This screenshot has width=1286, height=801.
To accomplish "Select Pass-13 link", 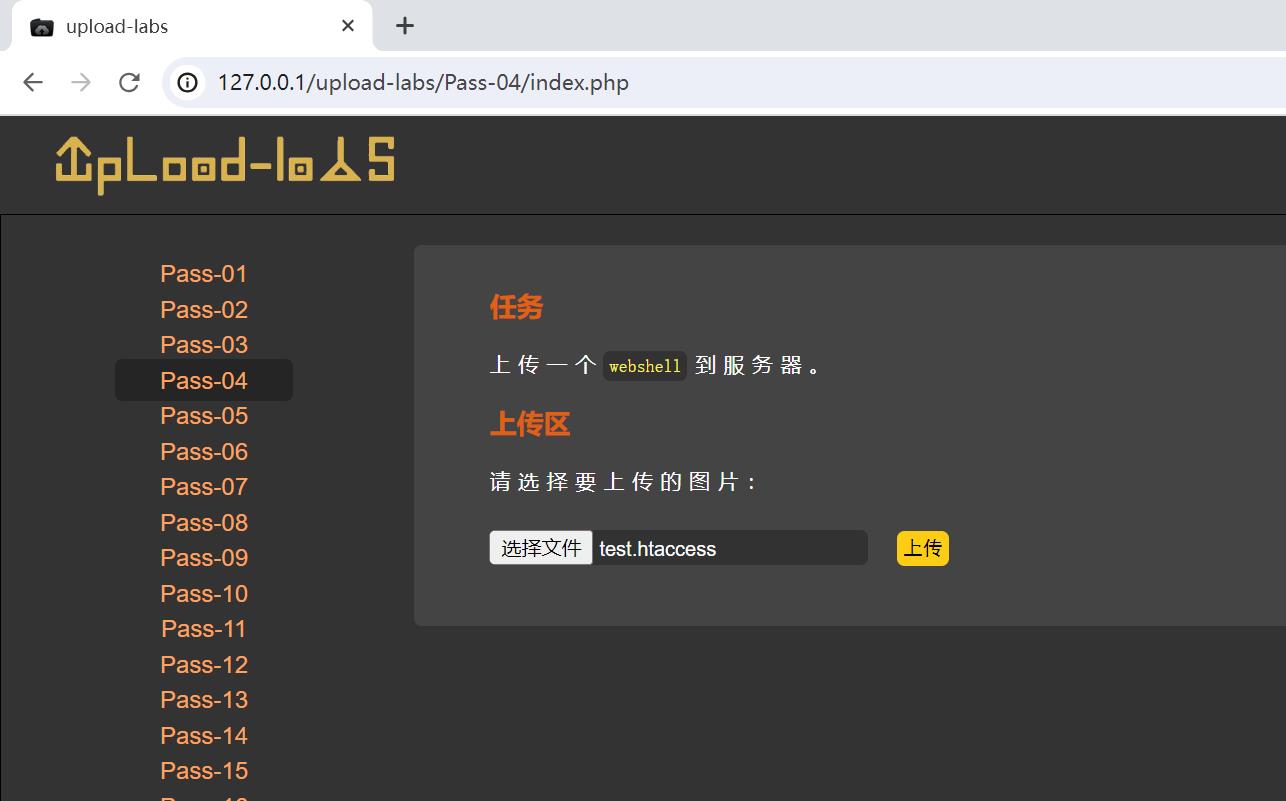I will tap(204, 700).
